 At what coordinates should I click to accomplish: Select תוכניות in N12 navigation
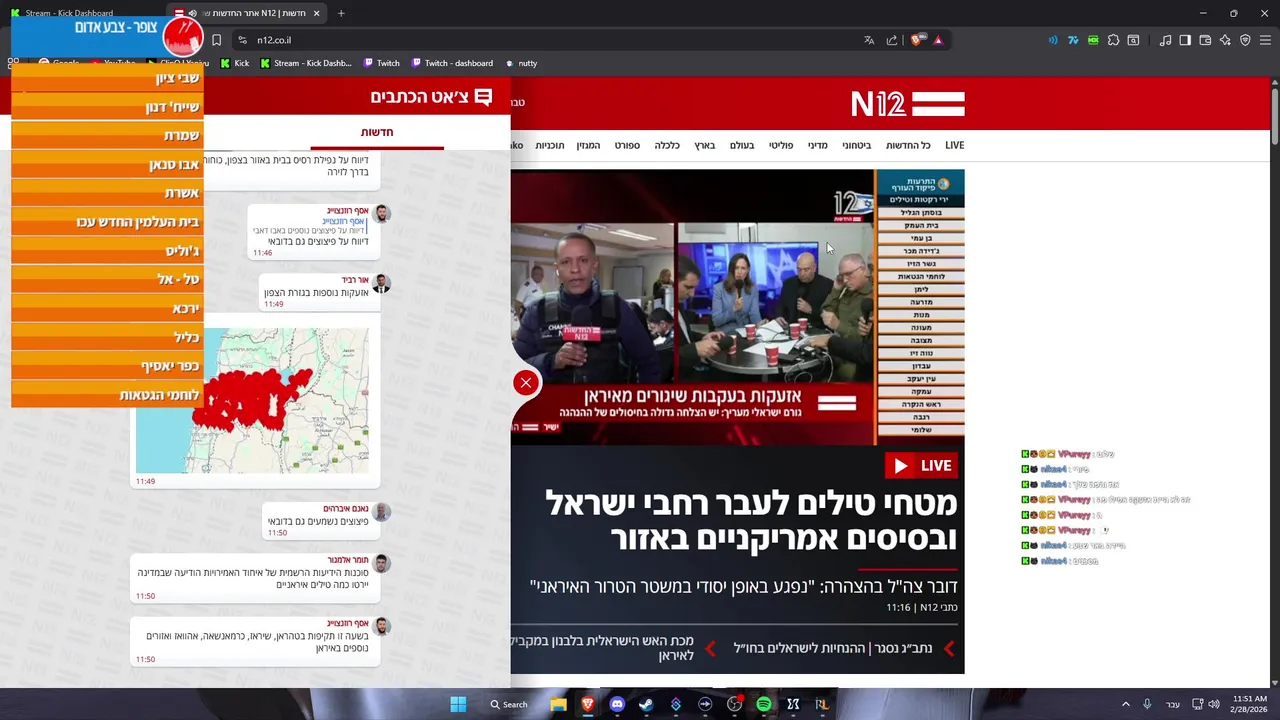(549, 146)
